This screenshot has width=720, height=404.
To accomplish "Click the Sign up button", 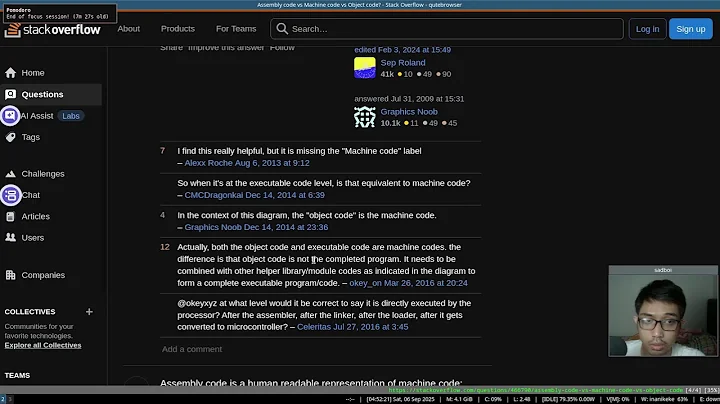I will pyautogui.click(x=691, y=29).
